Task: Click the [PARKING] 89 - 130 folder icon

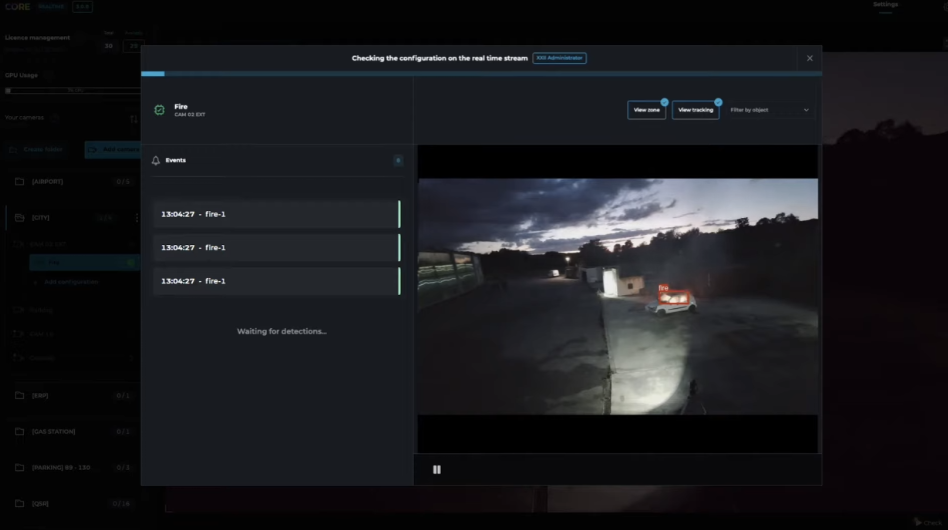Action: tap(19, 468)
